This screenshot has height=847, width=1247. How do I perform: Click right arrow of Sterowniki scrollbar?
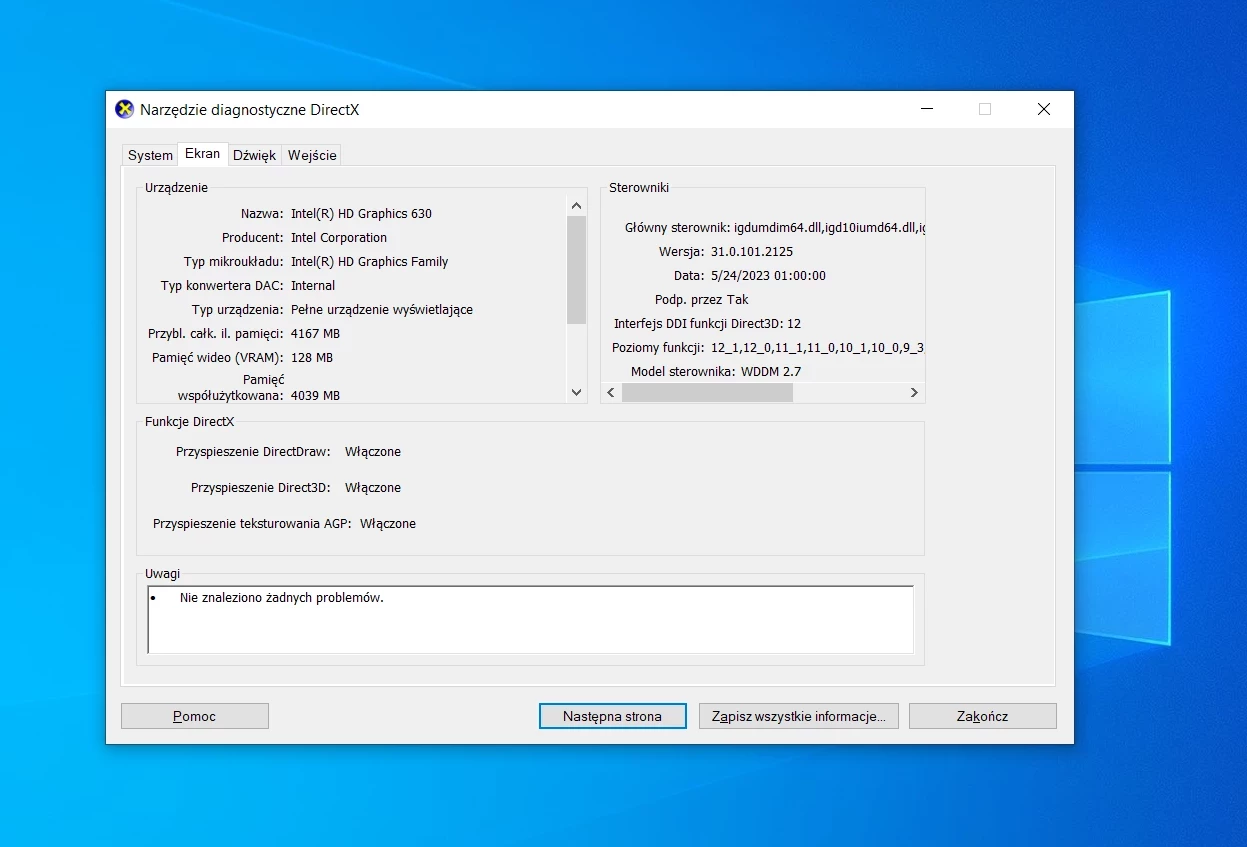tap(914, 393)
